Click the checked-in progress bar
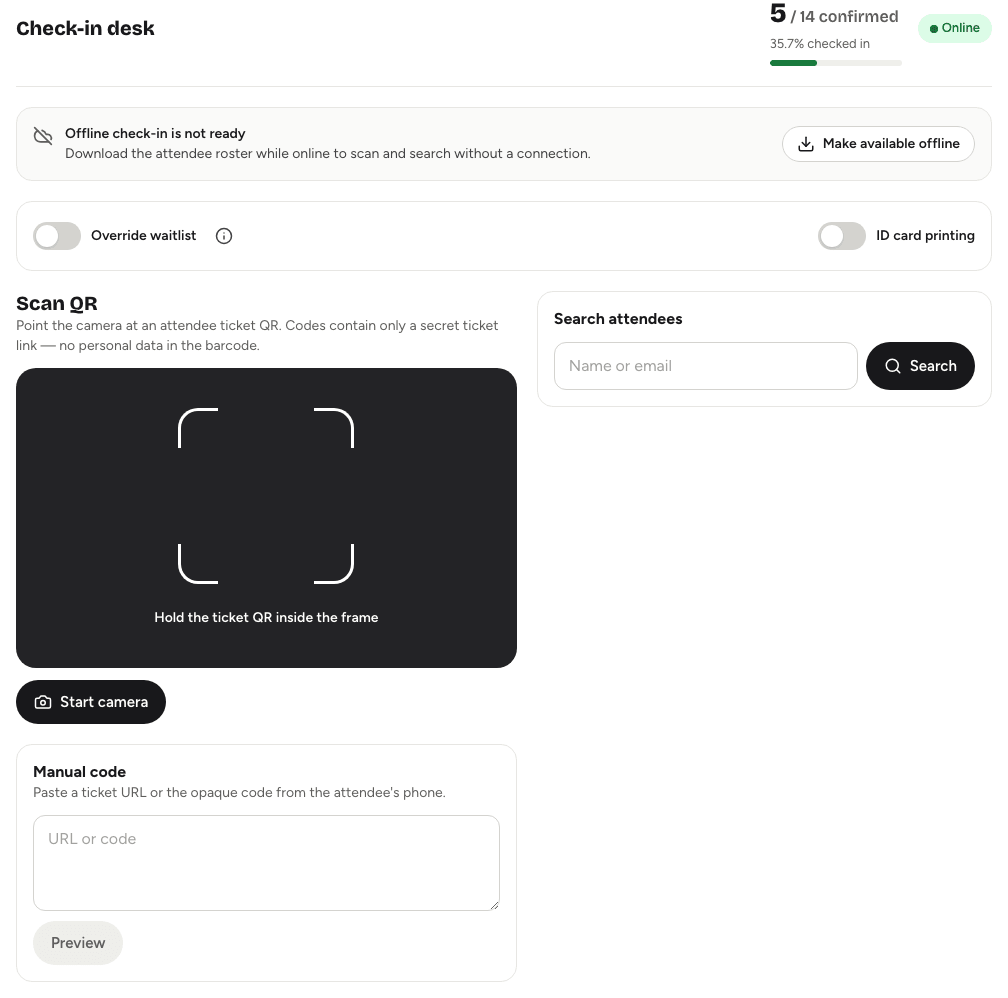The height and width of the screenshot is (998, 1008). 836,63
